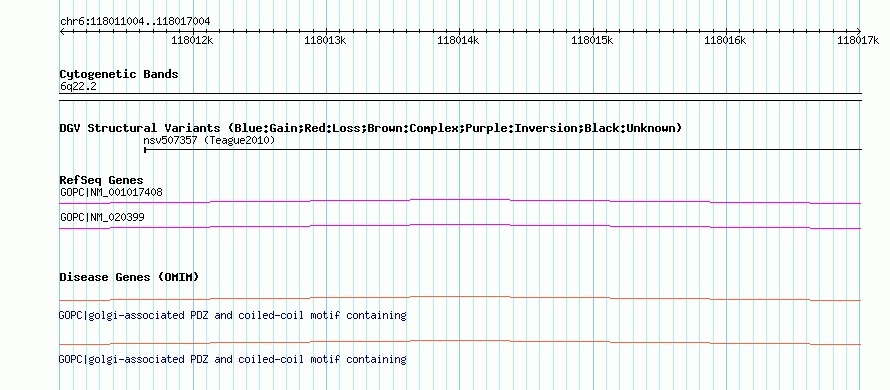890x390 pixels.
Task: Select the chr6:118011004..118017004 region label
Action: pyautogui.click(x=135, y=21)
